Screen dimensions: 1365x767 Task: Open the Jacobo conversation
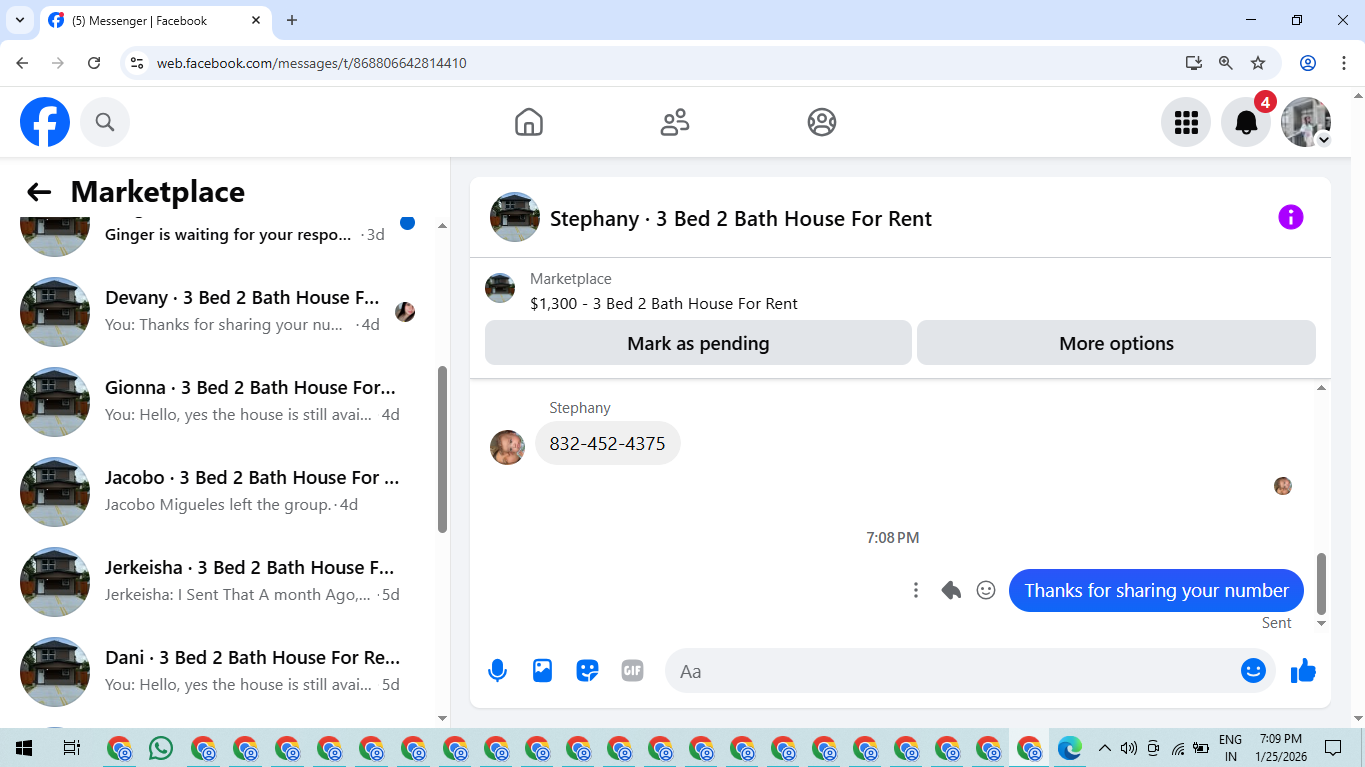224,491
